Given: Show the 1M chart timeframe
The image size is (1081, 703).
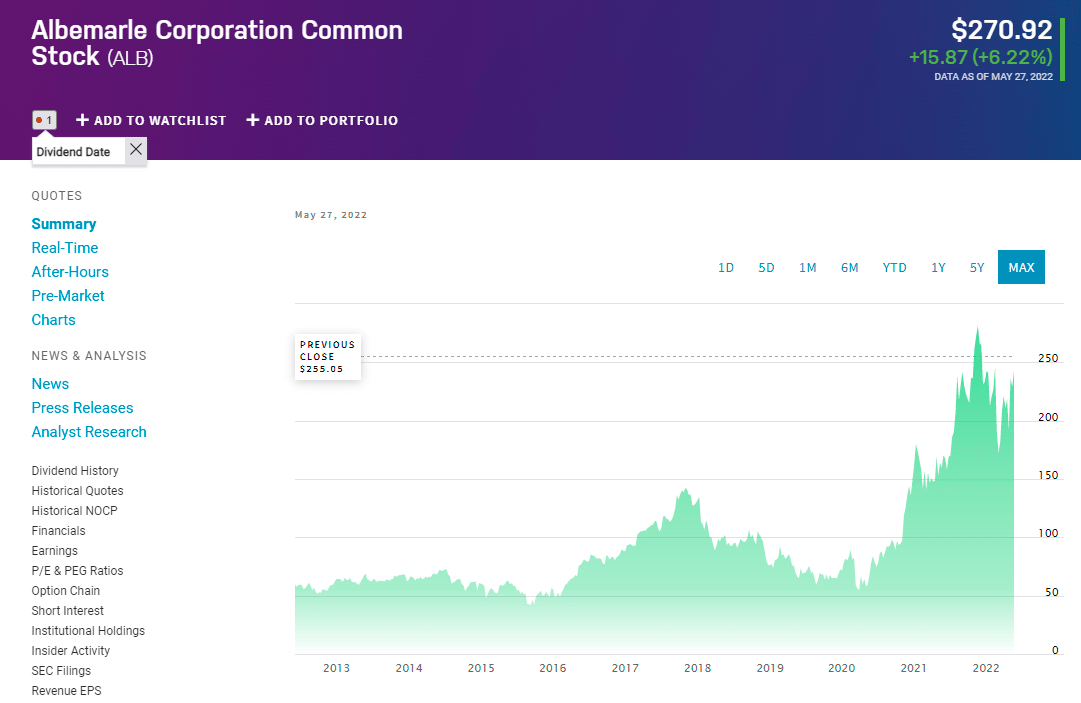Looking at the screenshot, I should click(x=807, y=267).
